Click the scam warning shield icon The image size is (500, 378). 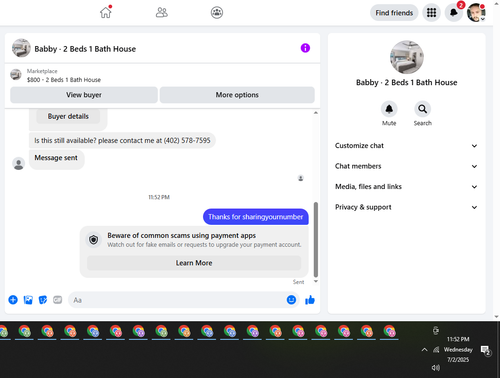pyautogui.click(x=93, y=240)
